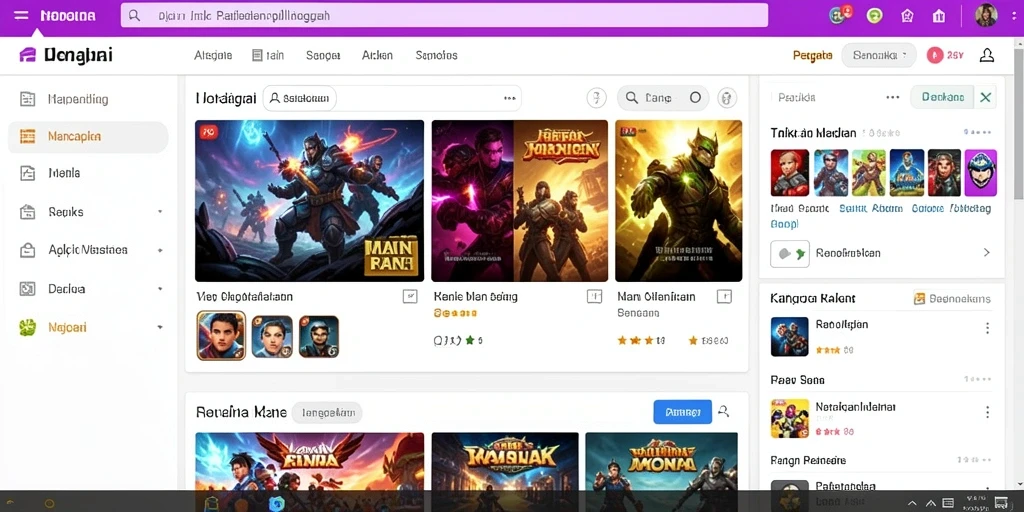Focus the Dang search field
Image resolution: width=1024 pixels, height=512 pixels.
click(663, 98)
